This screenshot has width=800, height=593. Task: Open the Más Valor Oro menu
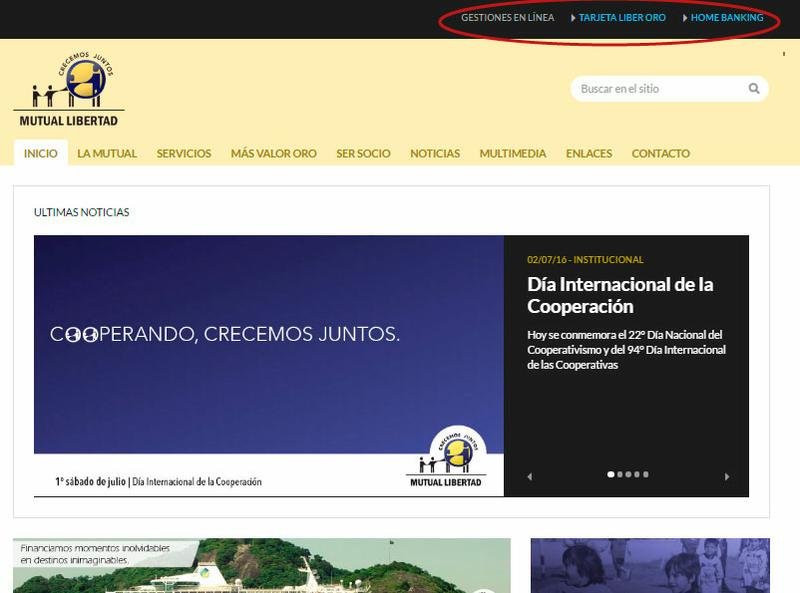273,153
